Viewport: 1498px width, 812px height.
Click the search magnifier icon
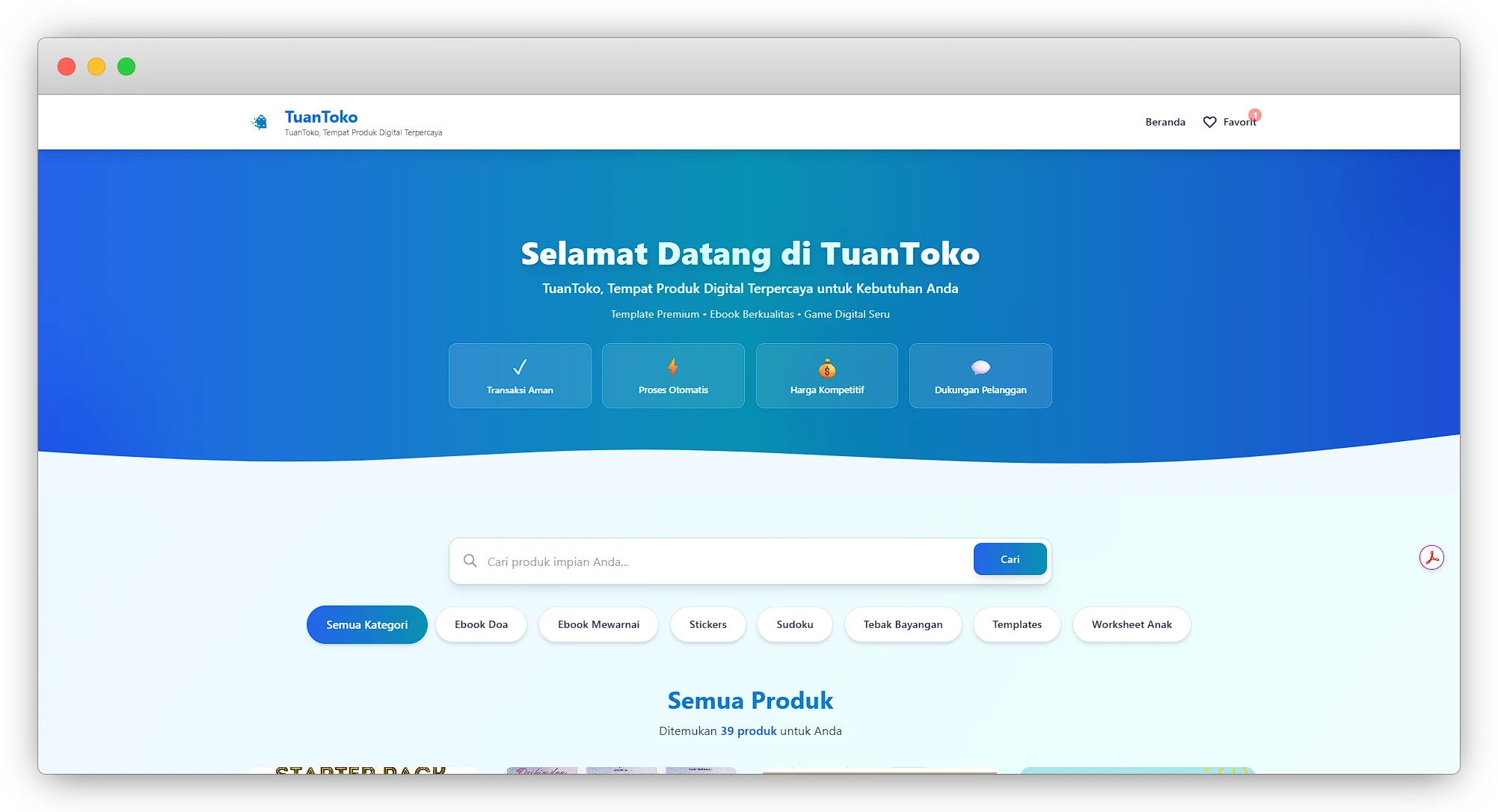pyautogui.click(x=470, y=560)
